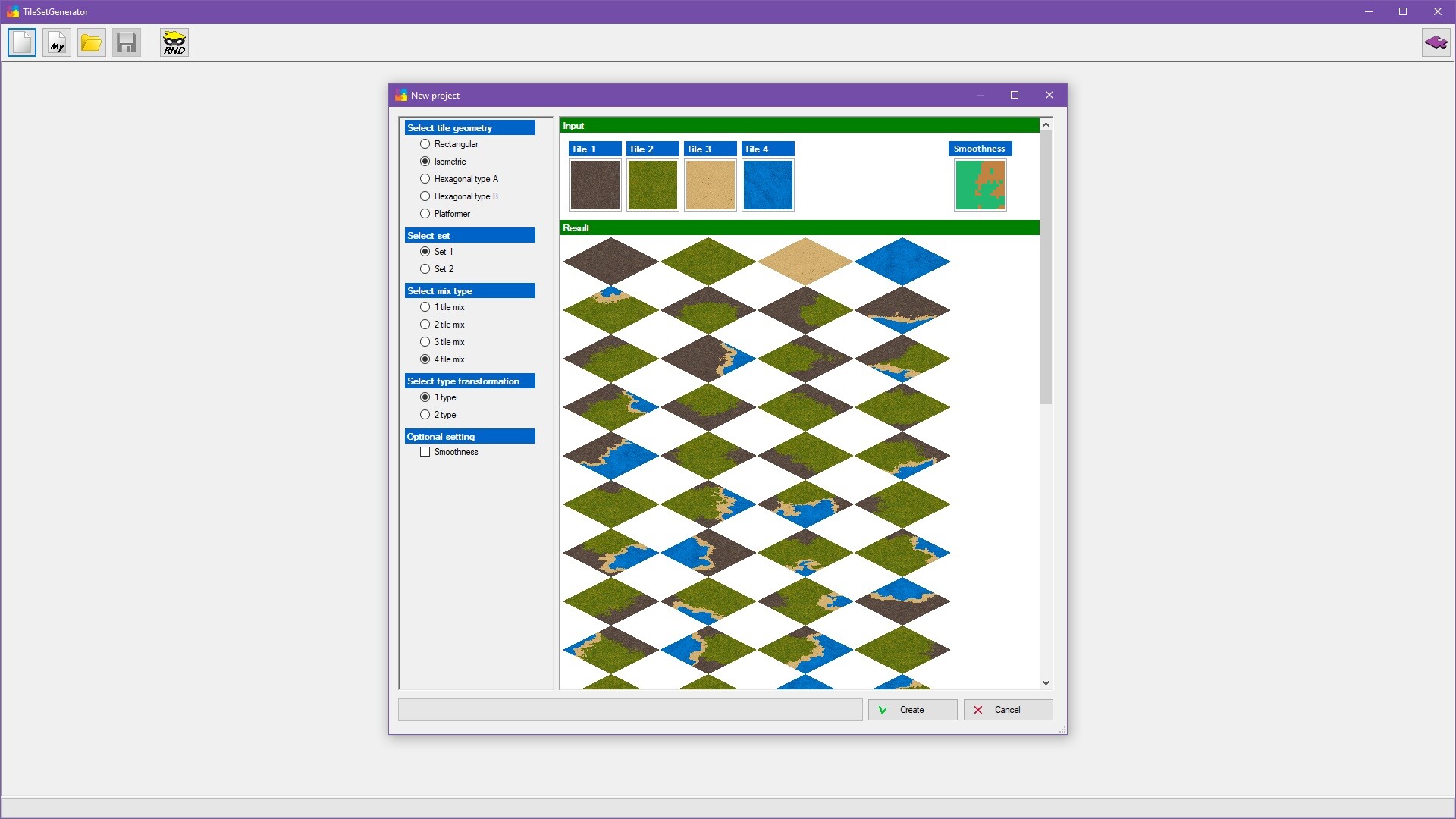Click the Tile 2 grass thumbnail

(x=652, y=184)
